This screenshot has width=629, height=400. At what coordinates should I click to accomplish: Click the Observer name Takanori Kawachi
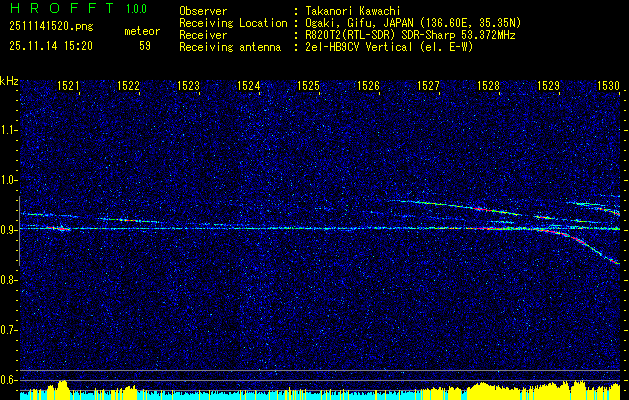click(x=351, y=11)
